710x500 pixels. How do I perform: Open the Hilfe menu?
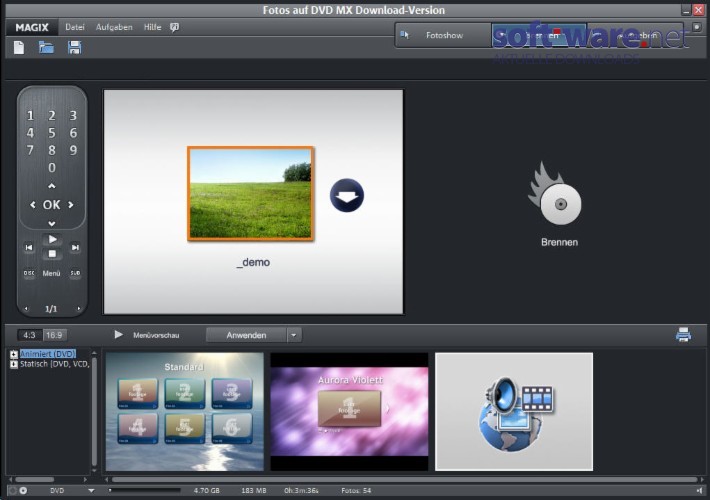(x=152, y=27)
